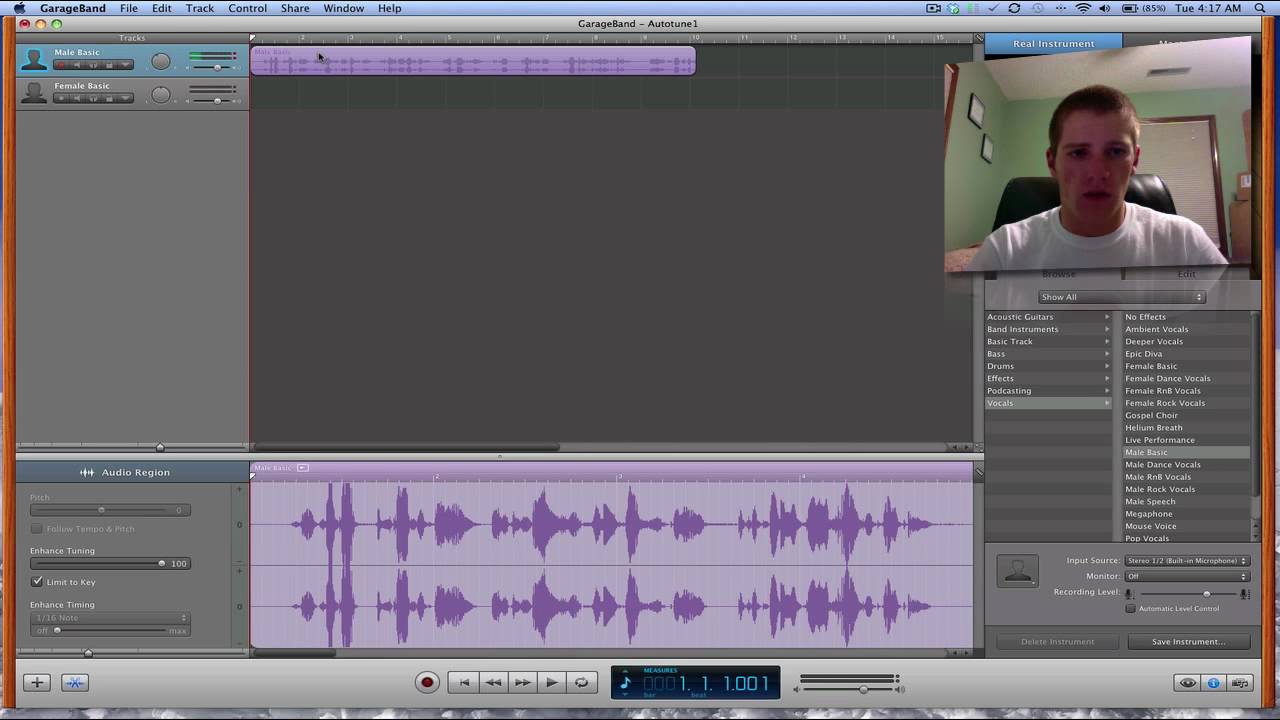Open the File menu
1280x720 pixels.
click(x=129, y=8)
